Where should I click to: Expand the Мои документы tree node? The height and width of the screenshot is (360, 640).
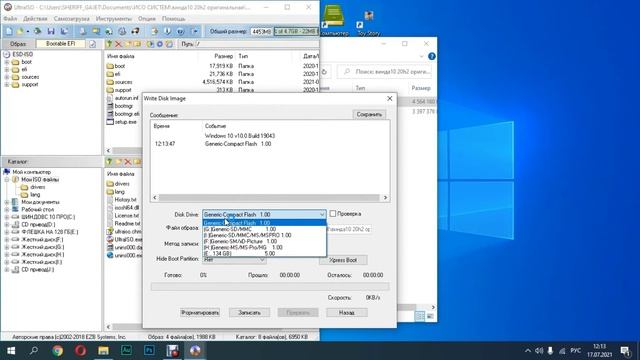tap(7, 202)
